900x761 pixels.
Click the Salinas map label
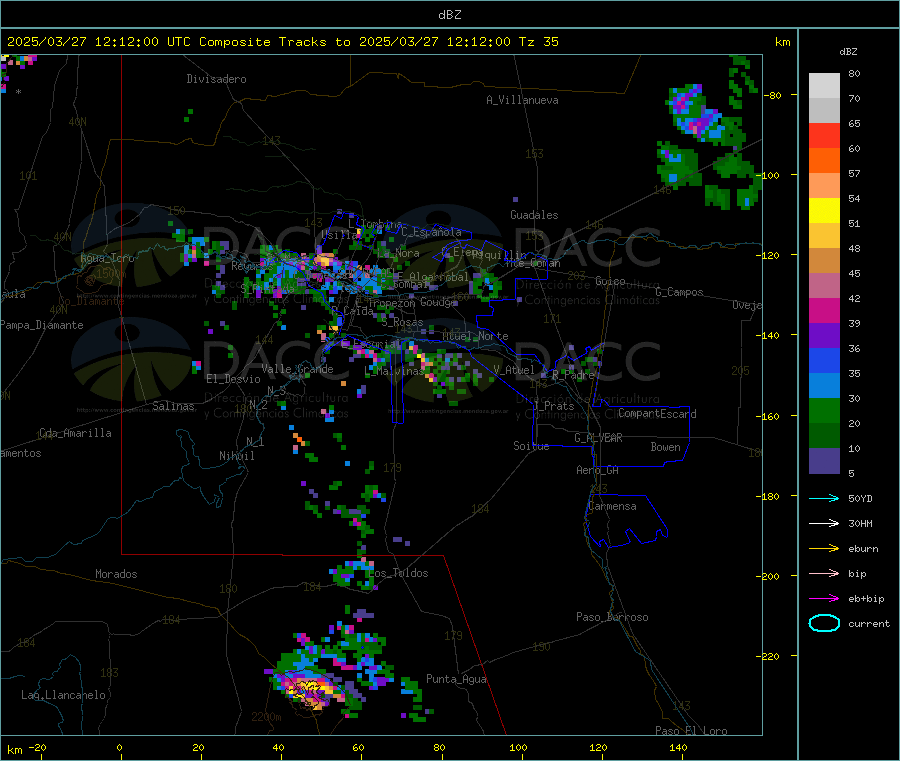coord(173,406)
